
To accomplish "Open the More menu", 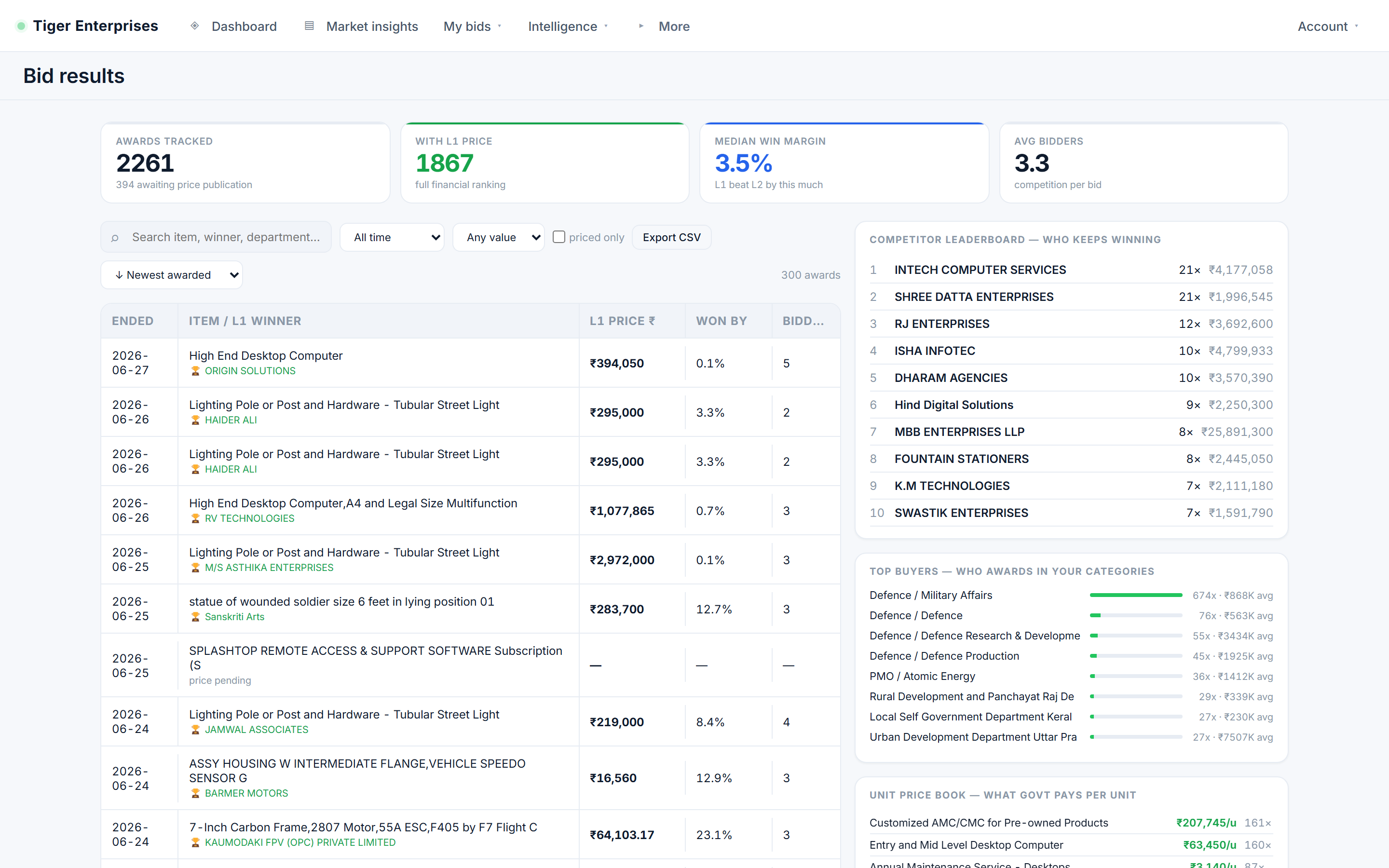I will (664, 27).
